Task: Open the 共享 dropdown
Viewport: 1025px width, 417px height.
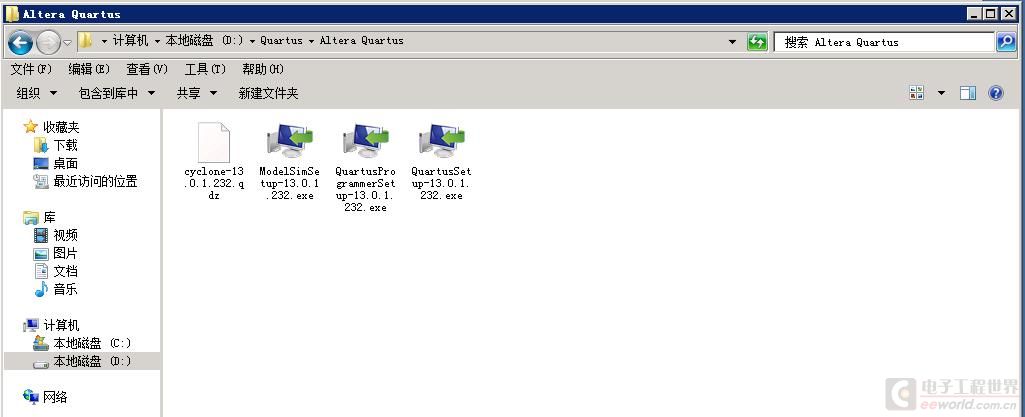Action: coord(196,93)
